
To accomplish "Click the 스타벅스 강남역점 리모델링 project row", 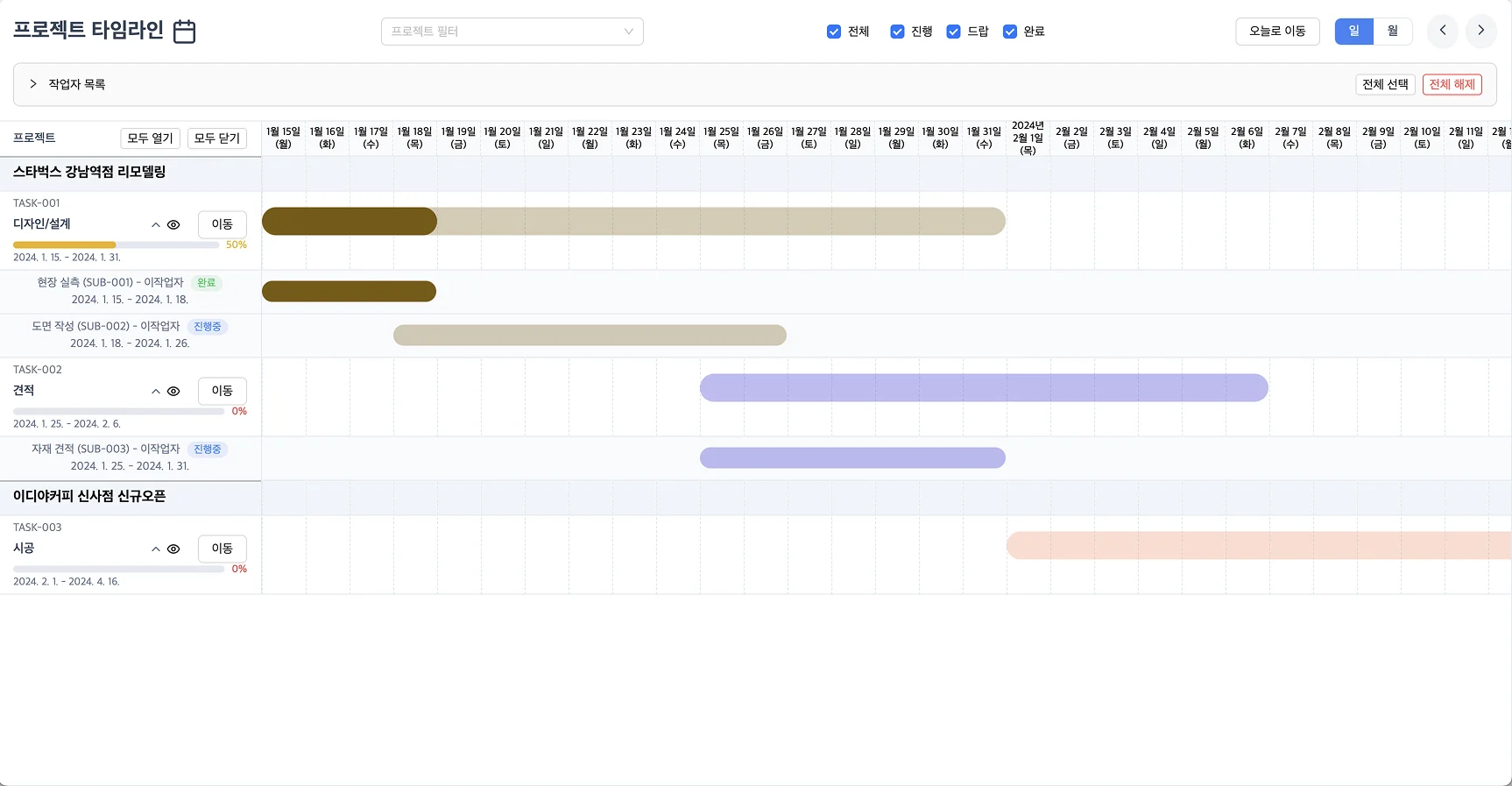I will [x=131, y=173].
